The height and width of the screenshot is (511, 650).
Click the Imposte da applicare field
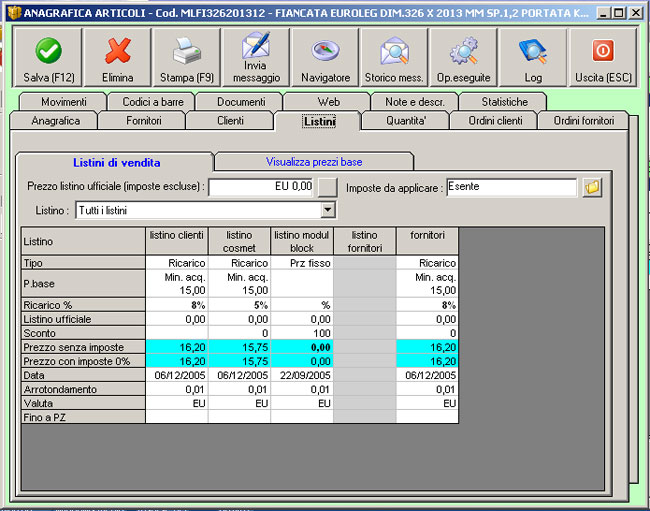pos(511,187)
